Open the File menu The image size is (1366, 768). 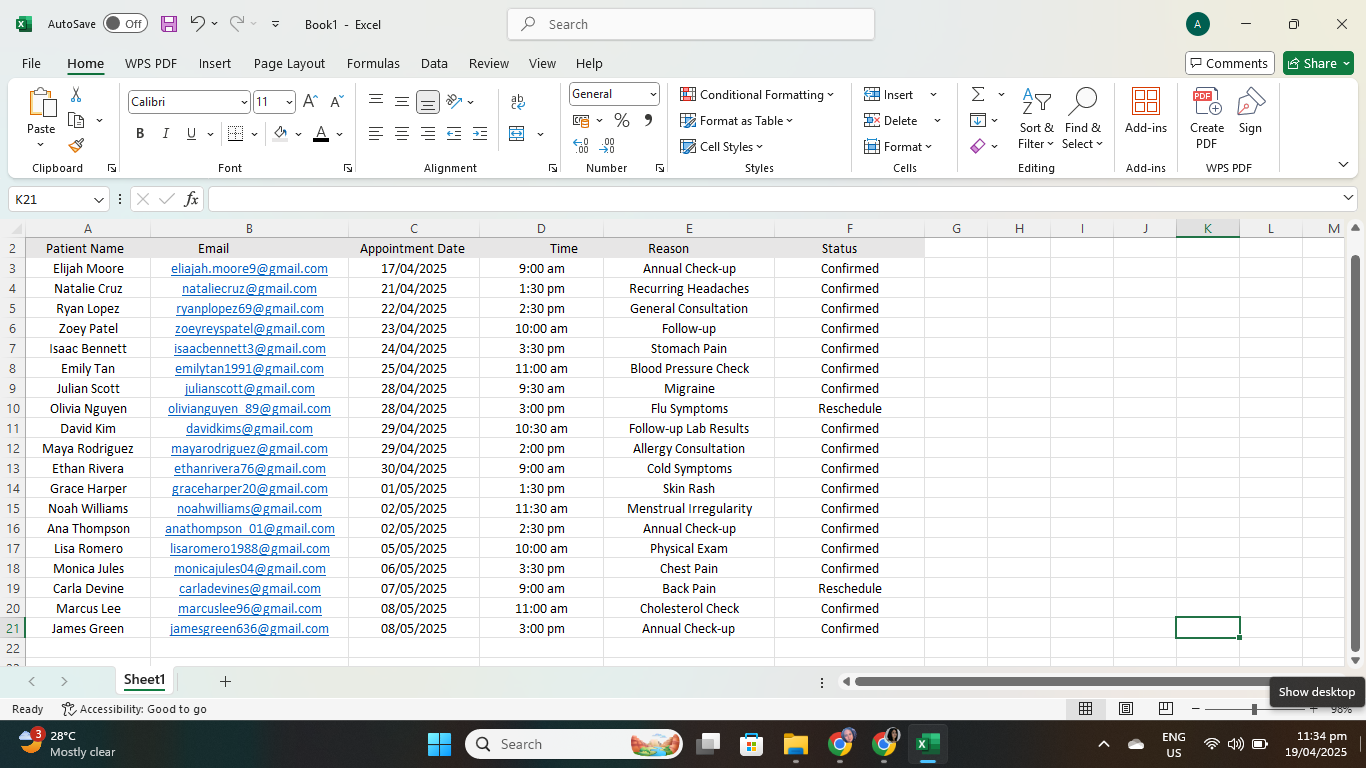(31, 63)
